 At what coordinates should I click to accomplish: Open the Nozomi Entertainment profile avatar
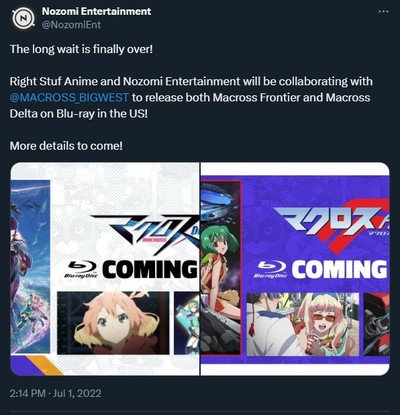[23, 19]
